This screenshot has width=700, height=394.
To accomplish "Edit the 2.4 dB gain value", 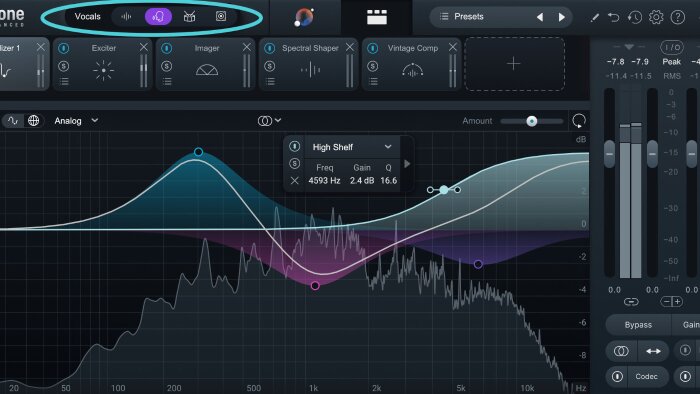I will pyautogui.click(x=362, y=180).
